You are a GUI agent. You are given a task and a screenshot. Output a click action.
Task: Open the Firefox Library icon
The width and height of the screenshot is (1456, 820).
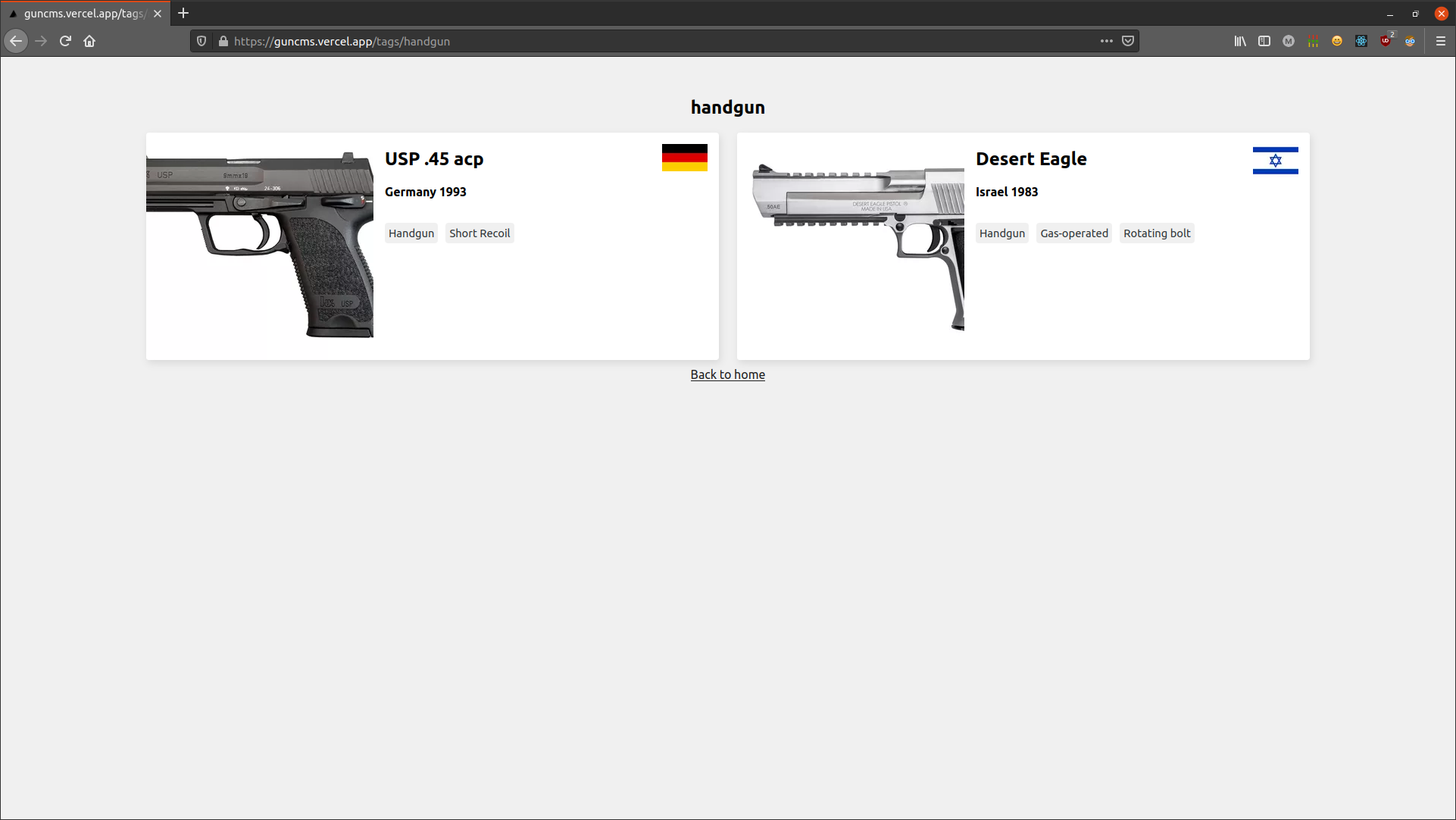[x=1240, y=41]
